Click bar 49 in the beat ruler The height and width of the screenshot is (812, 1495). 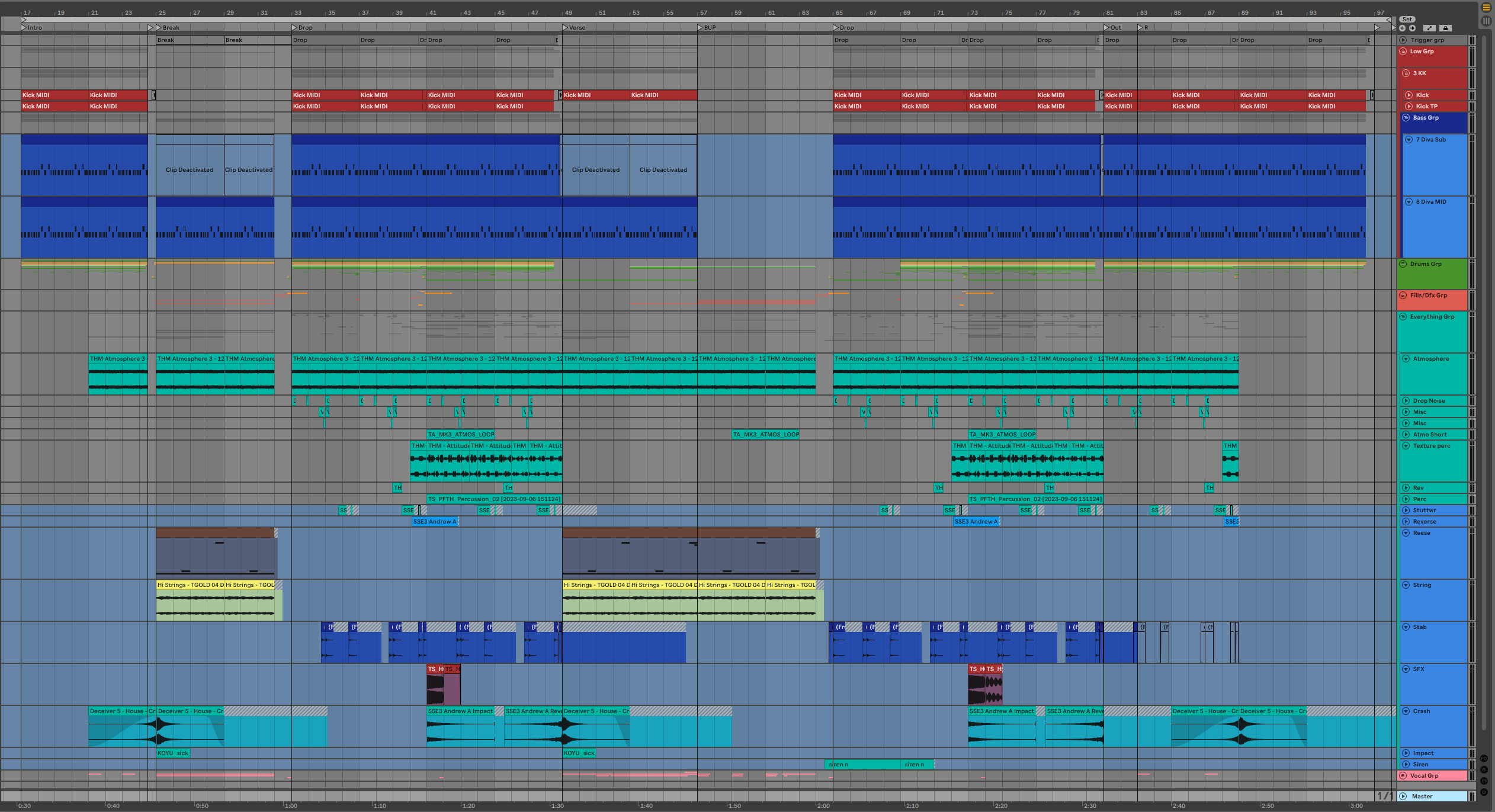point(568,12)
